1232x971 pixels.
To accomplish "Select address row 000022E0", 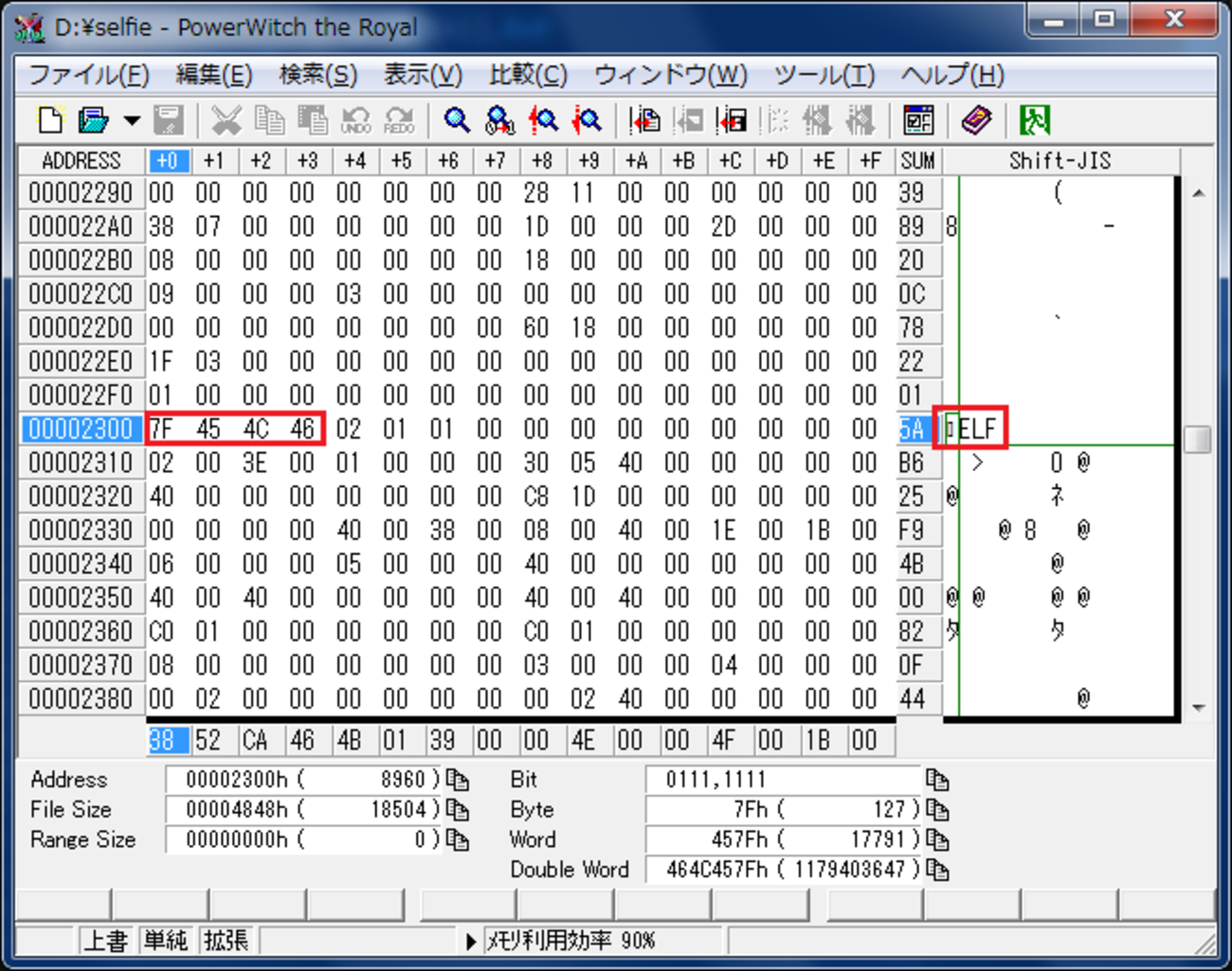I will [82, 362].
